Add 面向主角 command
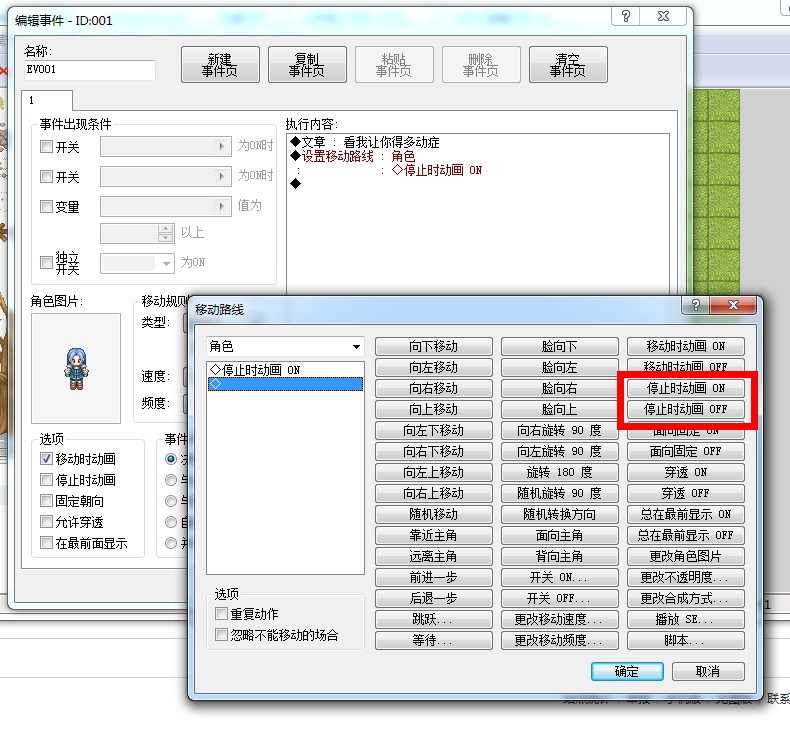This screenshot has height=751, width=790. (x=559, y=535)
